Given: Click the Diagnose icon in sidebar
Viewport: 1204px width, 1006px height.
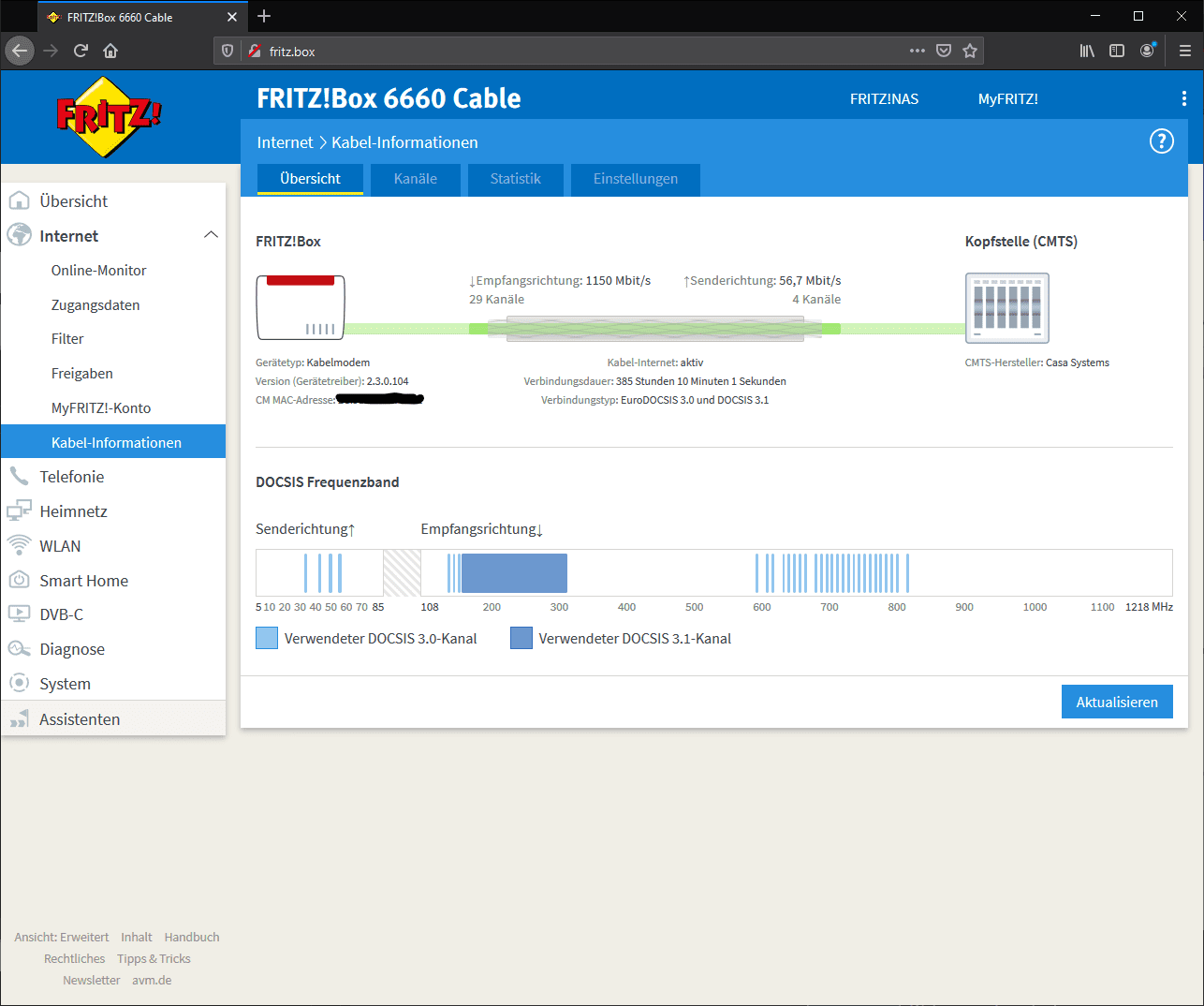Looking at the screenshot, I should tap(19, 648).
